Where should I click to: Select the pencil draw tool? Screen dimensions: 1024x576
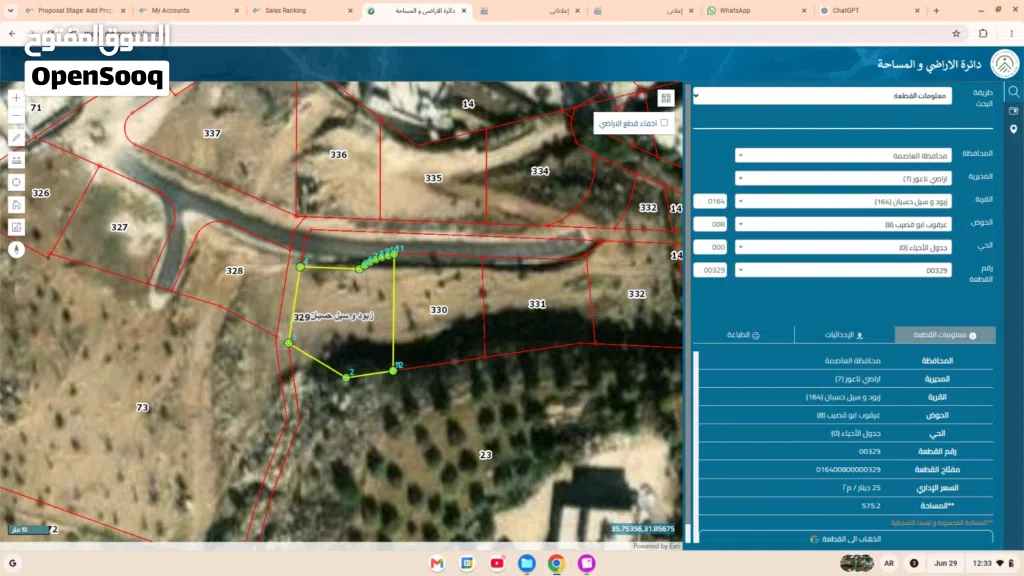(x=16, y=138)
